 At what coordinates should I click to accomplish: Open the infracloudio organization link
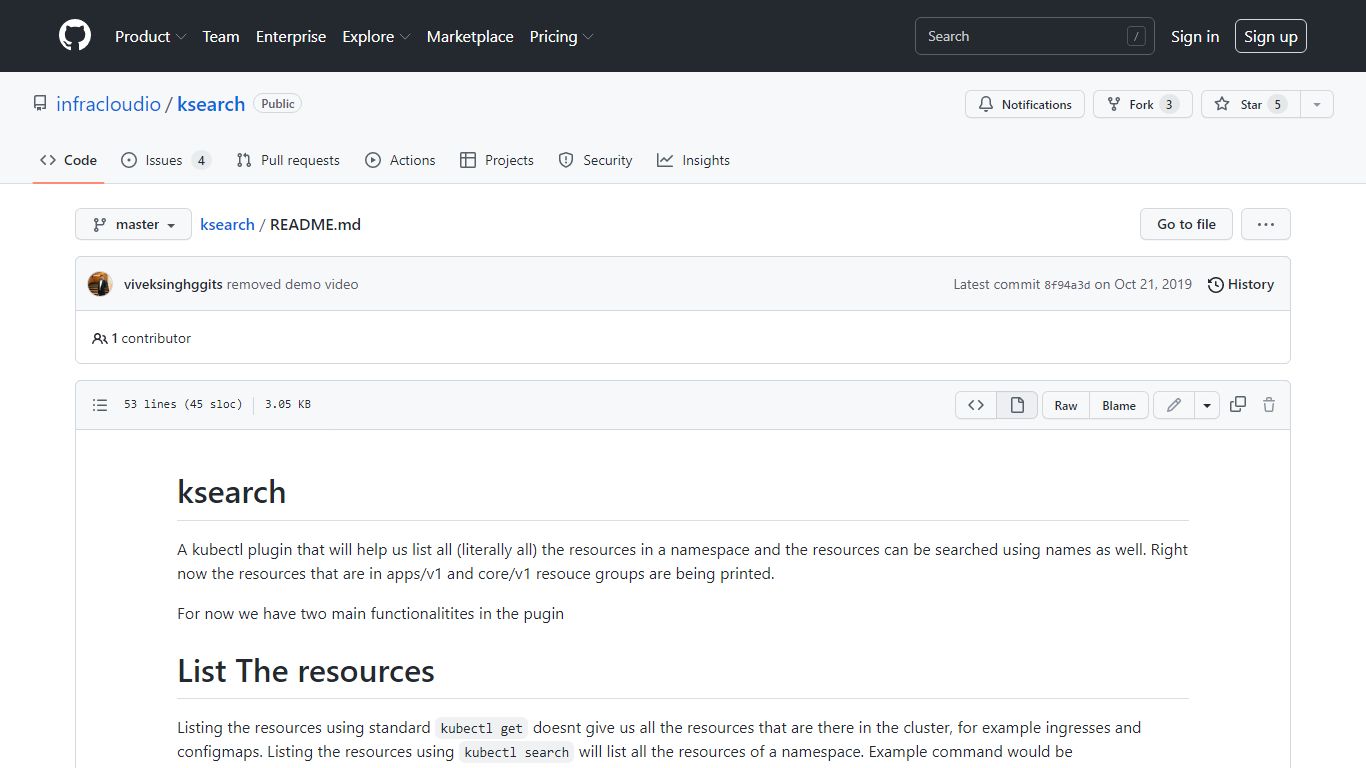(x=108, y=104)
